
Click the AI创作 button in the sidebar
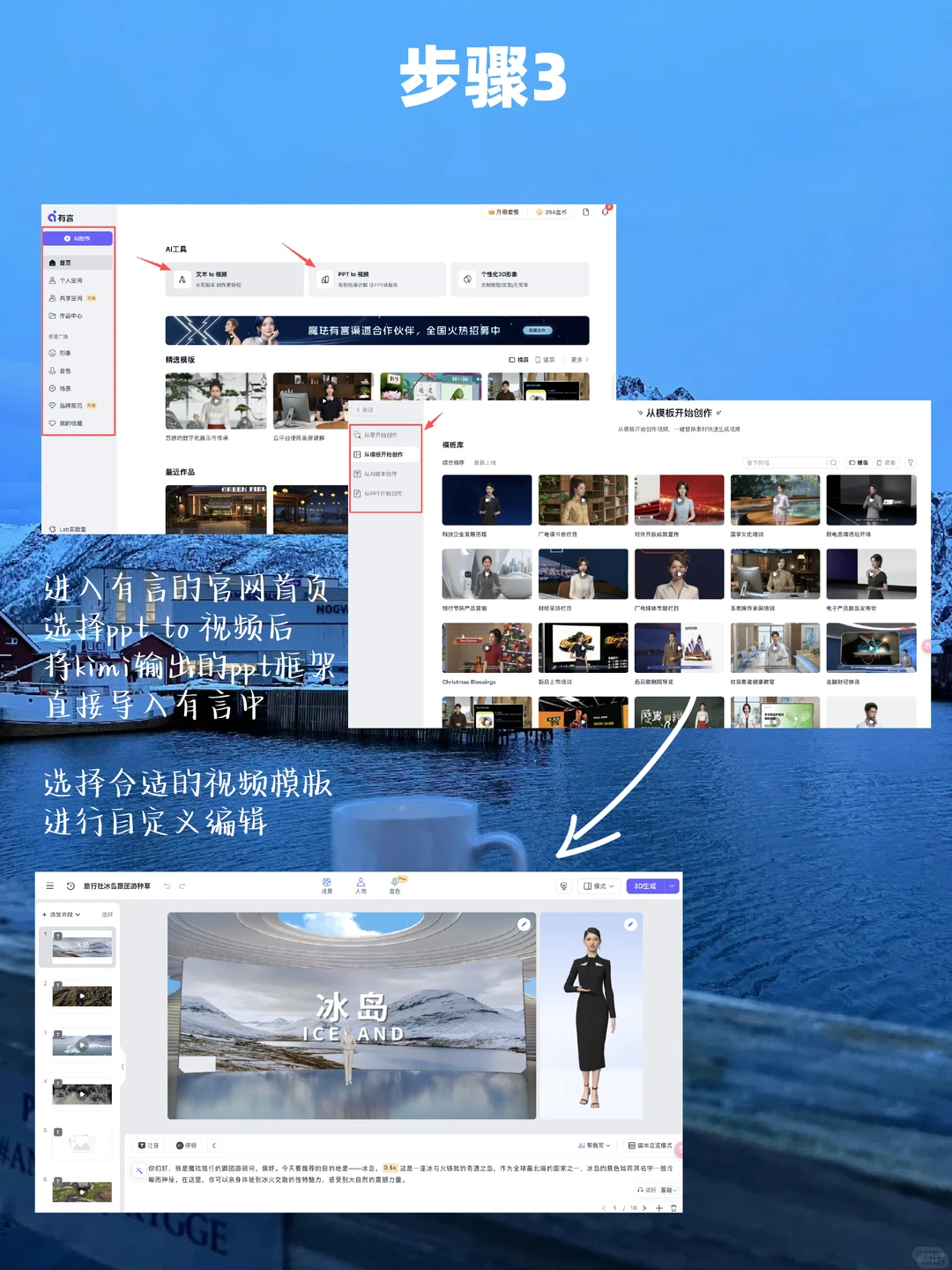[78, 238]
